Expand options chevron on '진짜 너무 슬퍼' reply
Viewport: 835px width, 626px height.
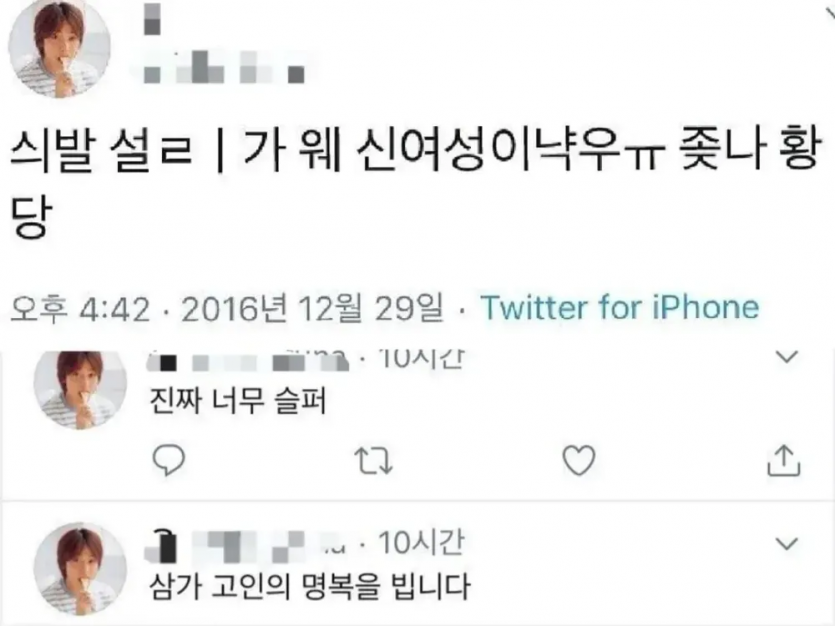coord(787,356)
